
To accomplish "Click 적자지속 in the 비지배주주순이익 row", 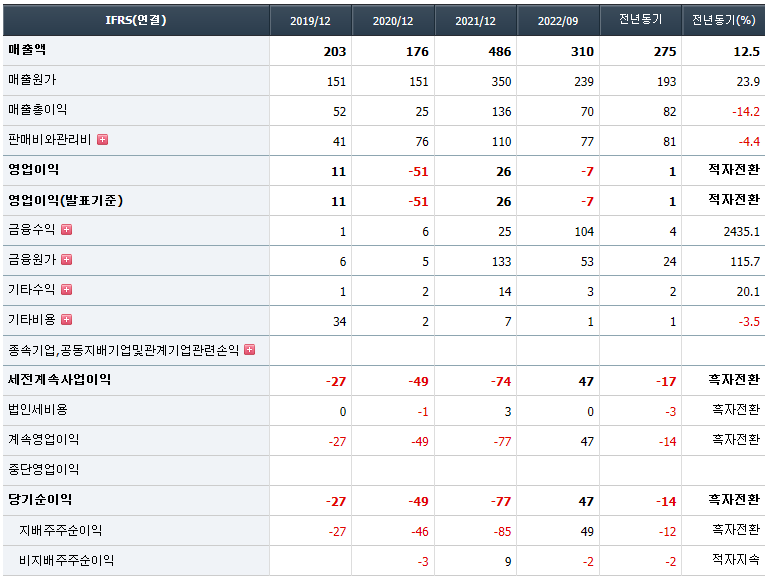I will (736, 560).
